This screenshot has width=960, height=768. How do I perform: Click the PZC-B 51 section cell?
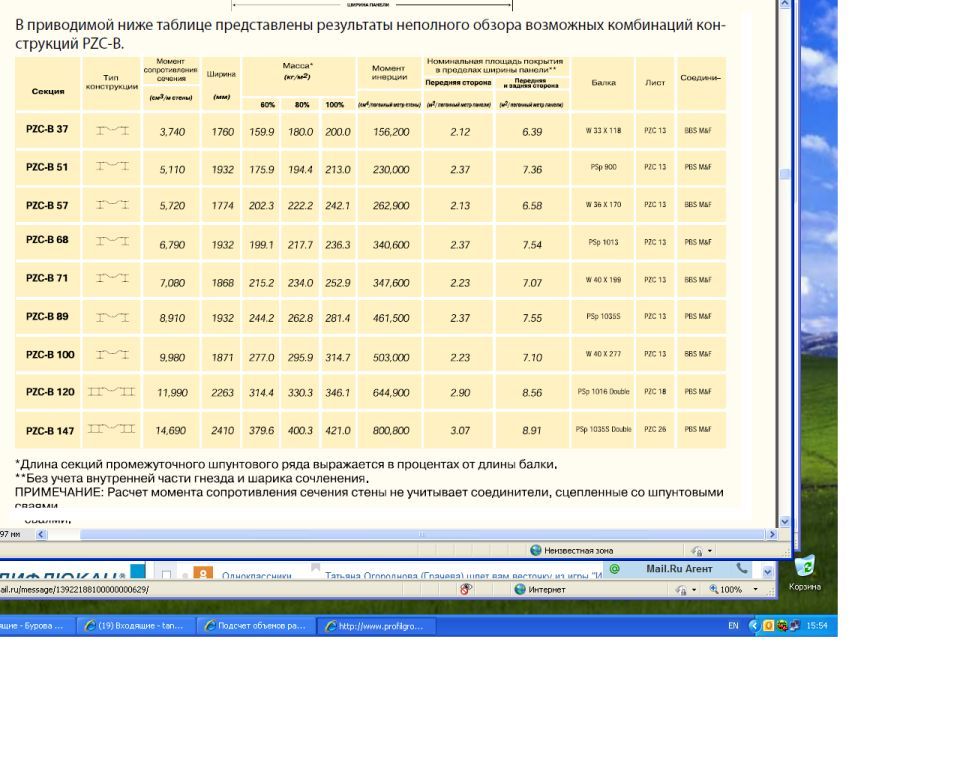pos(47,167)
